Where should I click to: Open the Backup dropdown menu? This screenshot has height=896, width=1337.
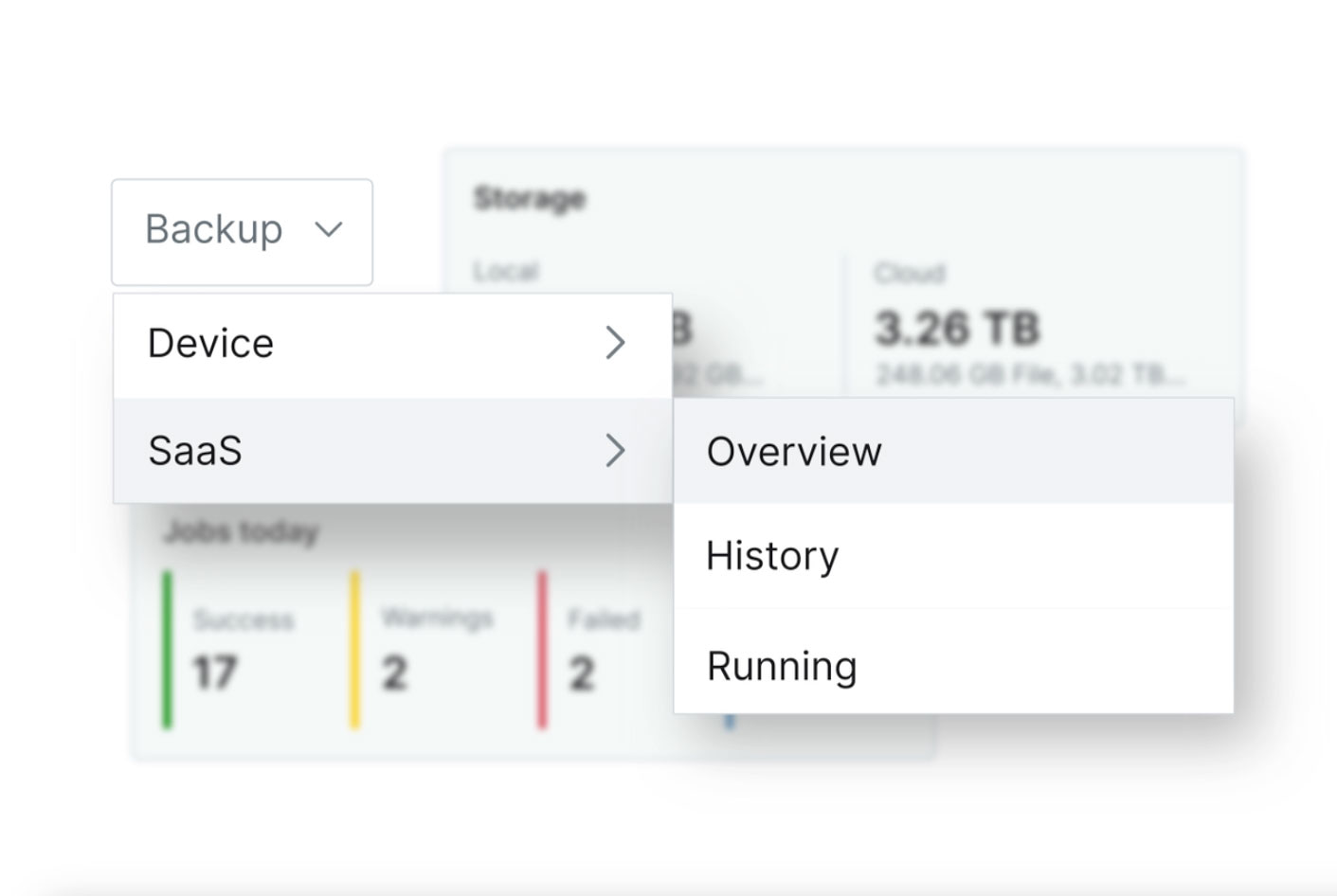(242, 231)
